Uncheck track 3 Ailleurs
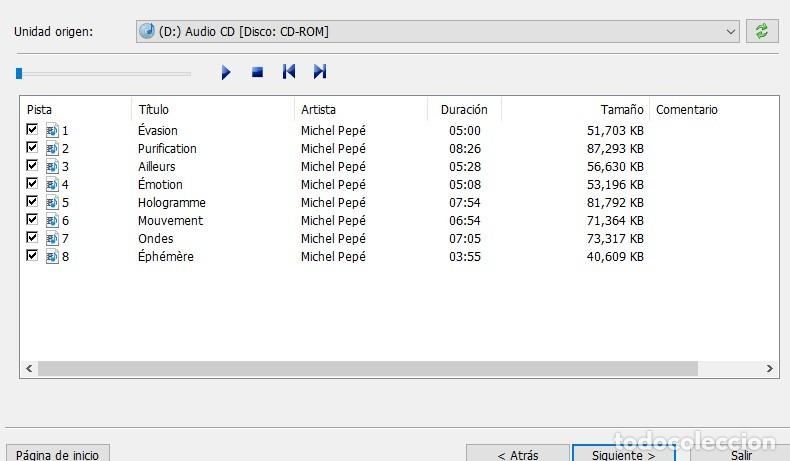Screen dimensions: 790x461 pyautogui.click(x=32, y=165)
